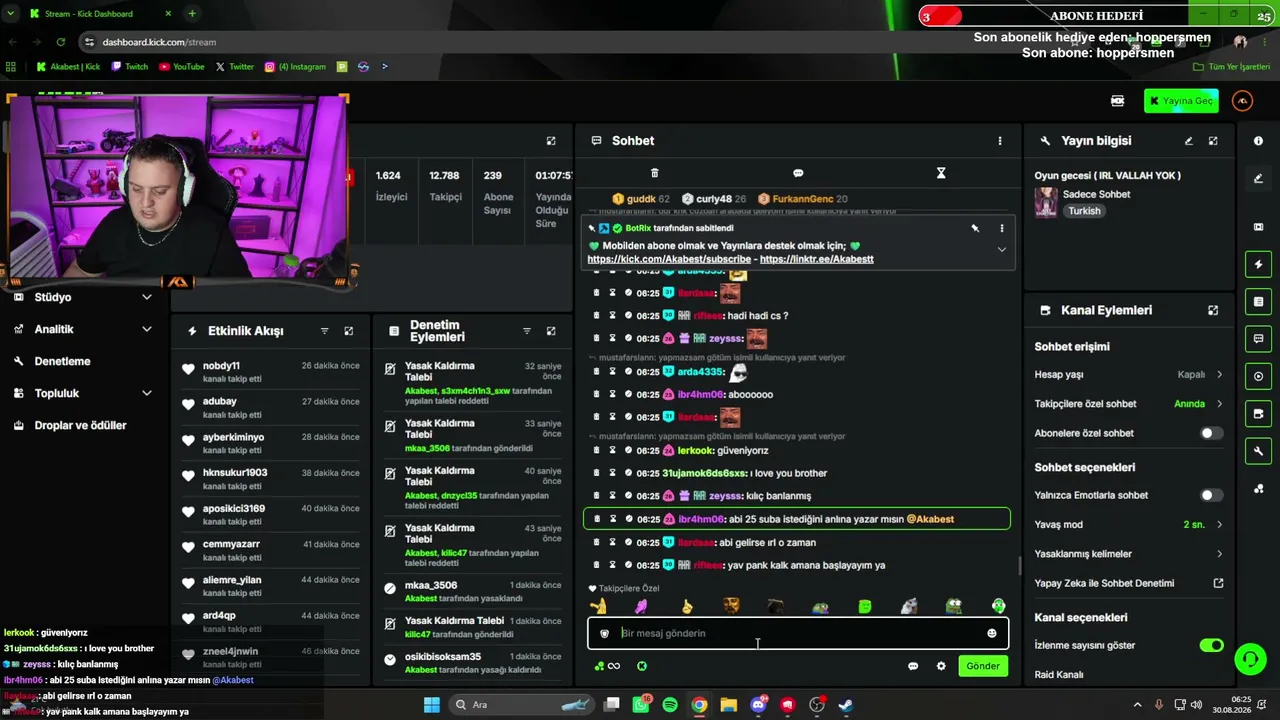Screen dimensions: 1280x720
Task: Open Hesap yaşı setting chevron
Action: pyautogui.click(x=1219, y=375)
